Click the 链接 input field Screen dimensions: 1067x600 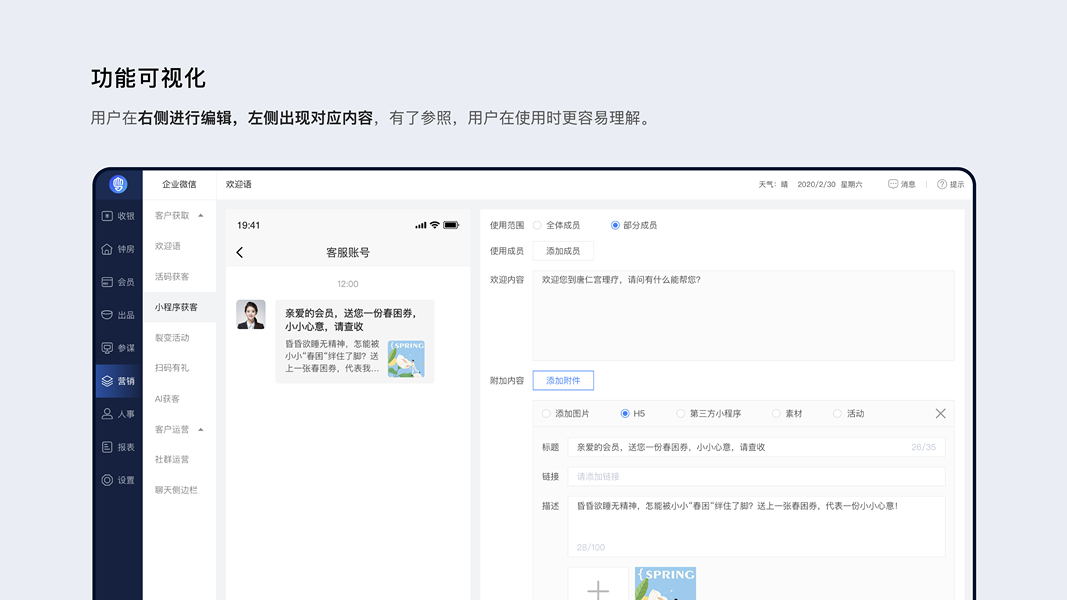tap(757, 476)
